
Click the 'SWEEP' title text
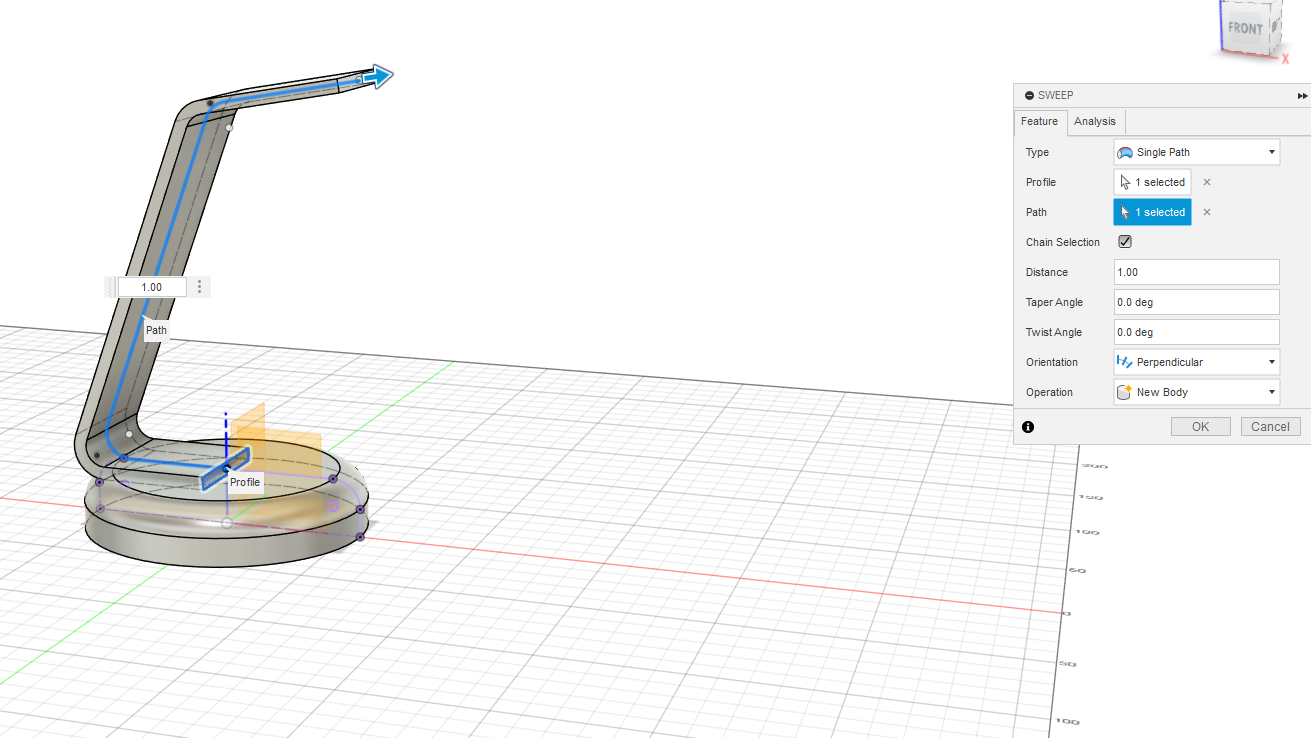[x=1055, y=95]
